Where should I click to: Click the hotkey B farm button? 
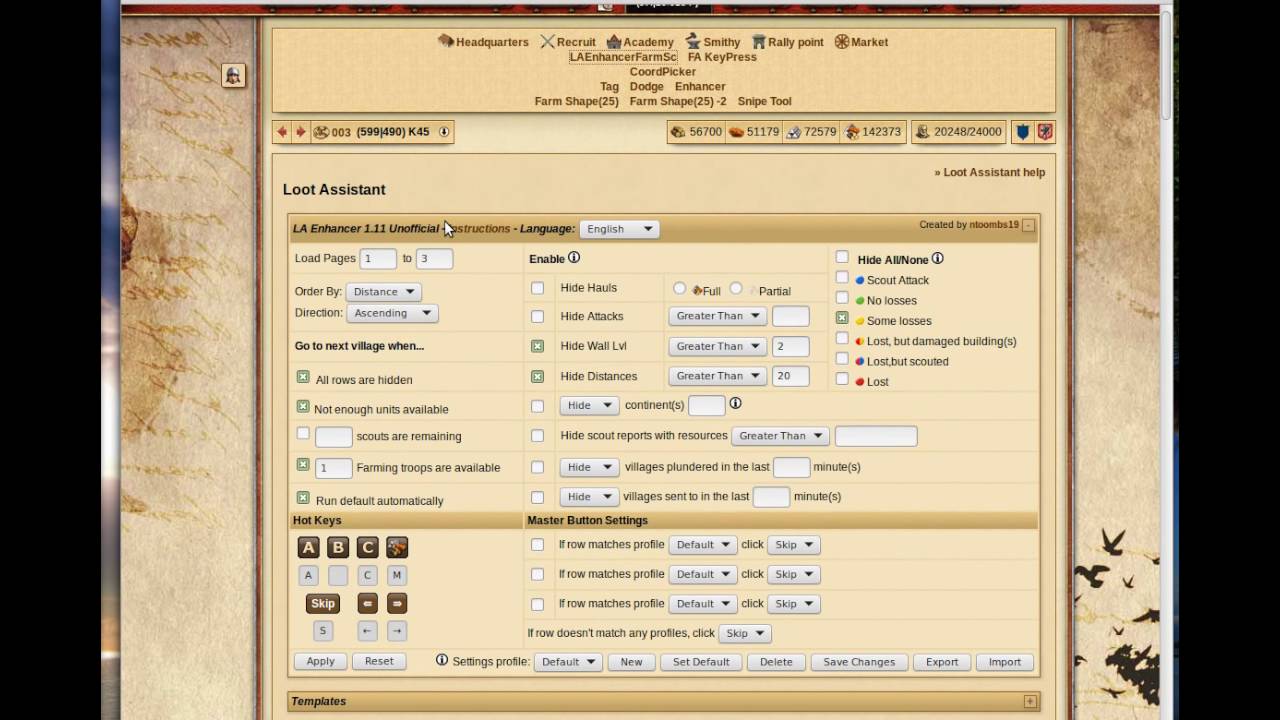pos(338,547)
